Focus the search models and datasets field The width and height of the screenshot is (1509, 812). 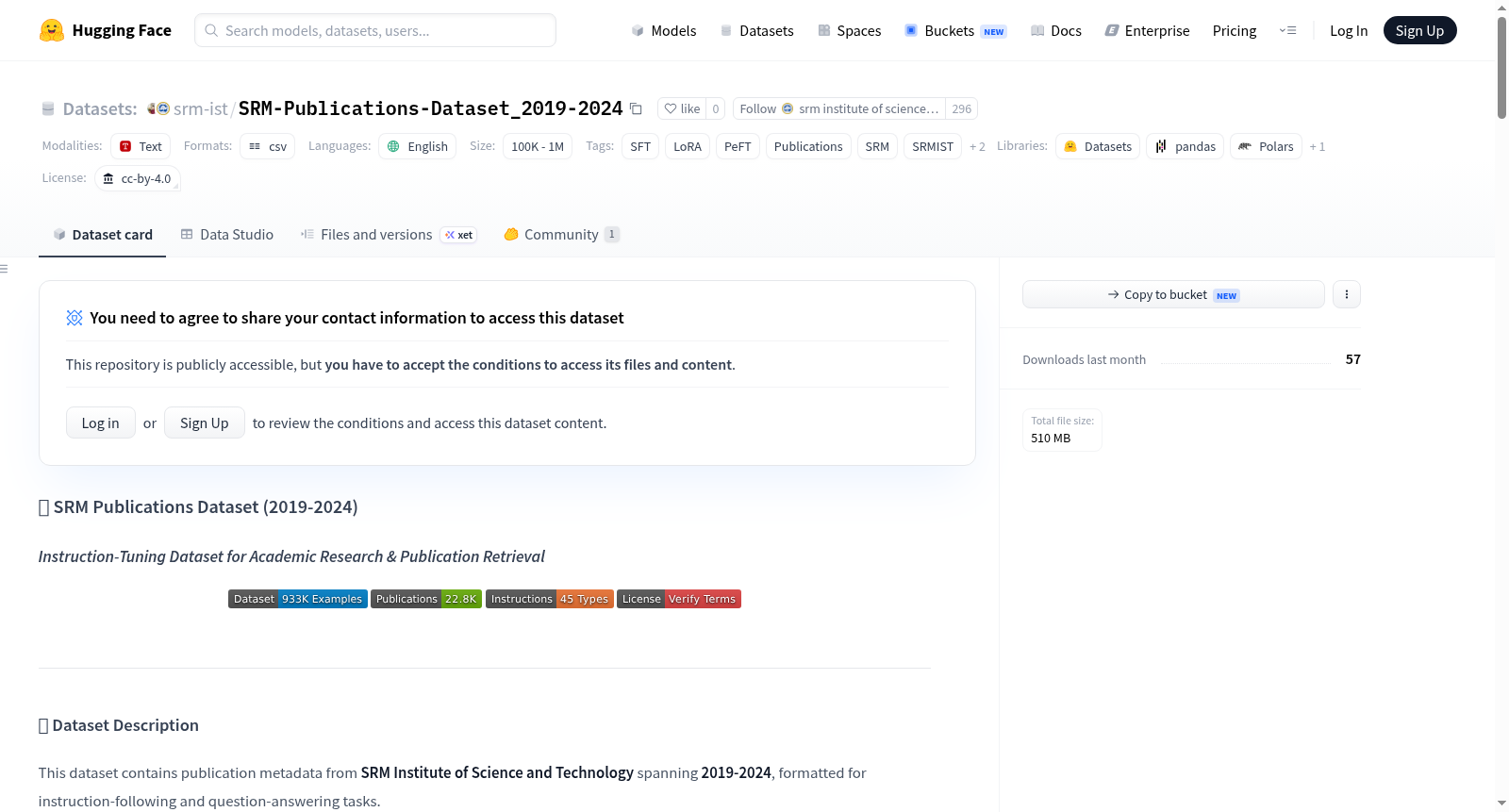(x=375, y=30)
